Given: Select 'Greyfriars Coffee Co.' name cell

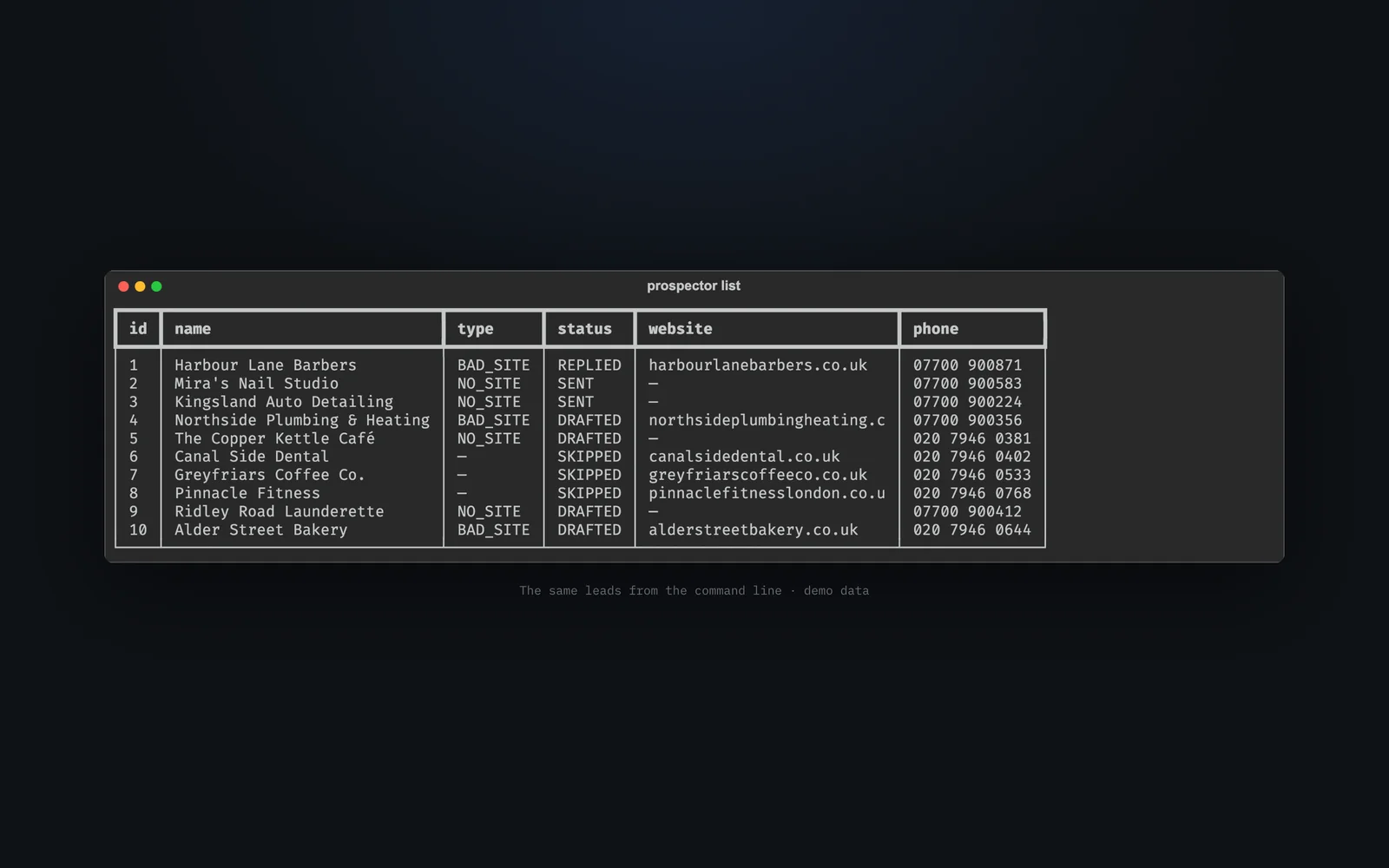Looking at the screenshot, I should coord(270,475).
